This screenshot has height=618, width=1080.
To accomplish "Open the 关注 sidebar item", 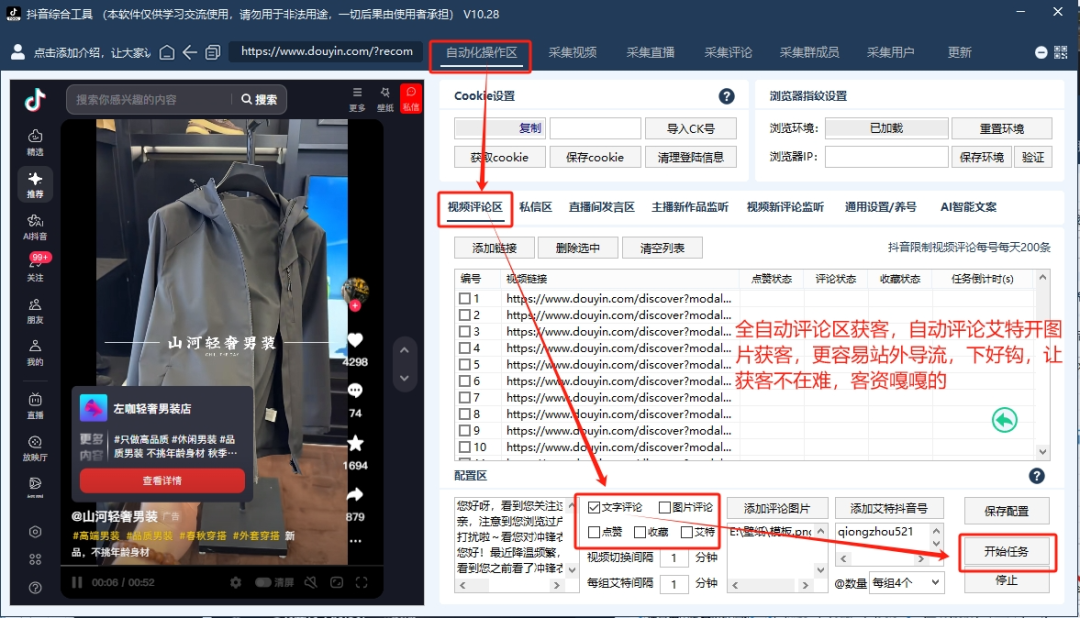I will point(35,268).
